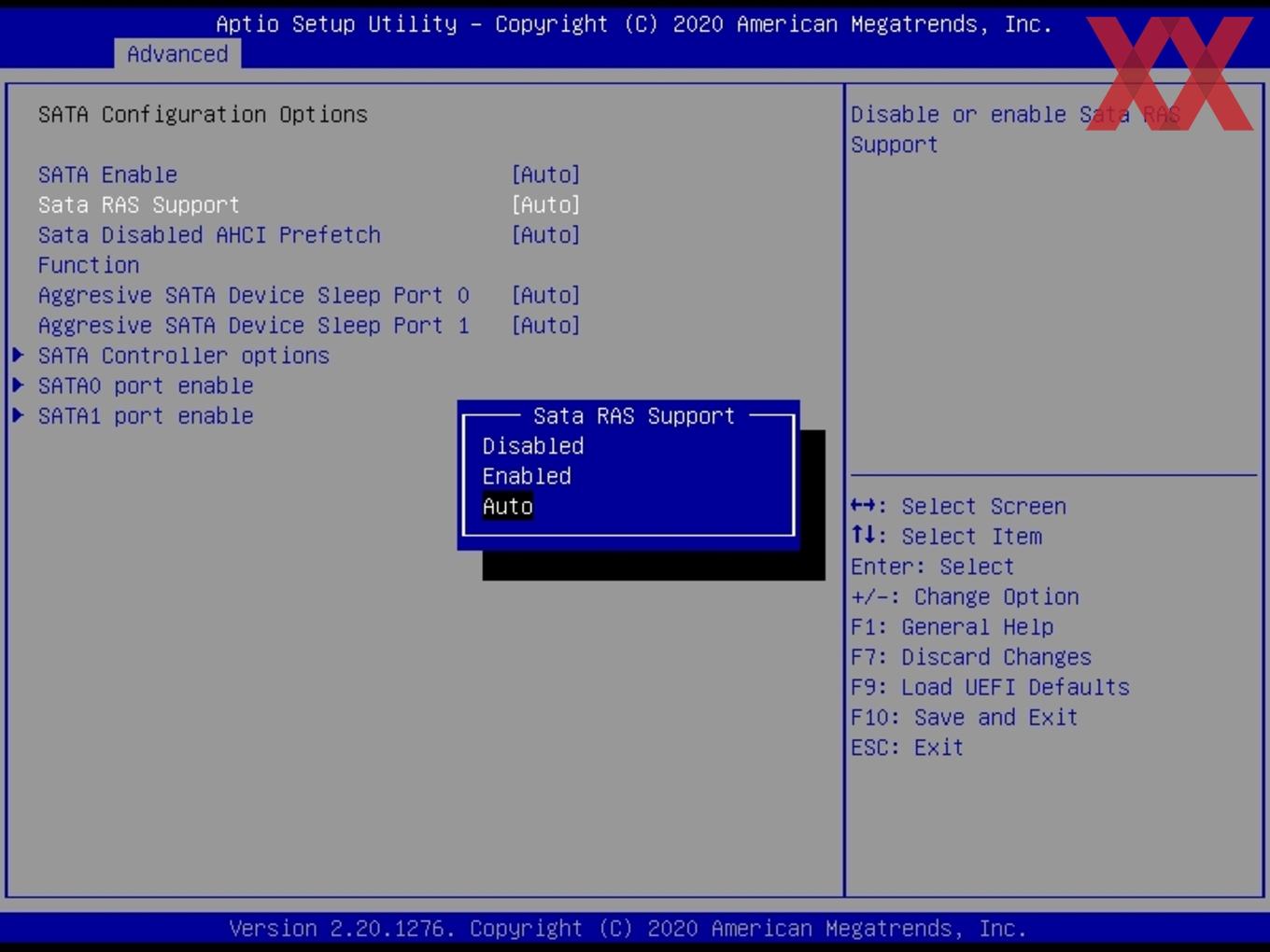This screenshot has width=1270, height=952.
Task: Expand the SATA1 port enable arrow
Action: [x=18, y=415]
